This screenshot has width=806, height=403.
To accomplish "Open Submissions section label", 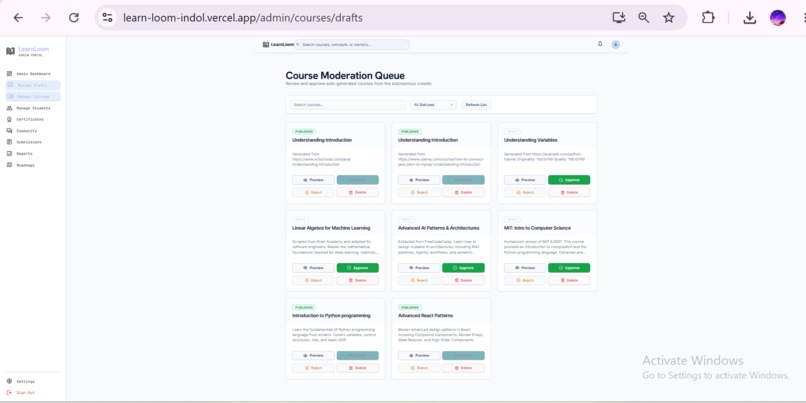I will (29, 142).
